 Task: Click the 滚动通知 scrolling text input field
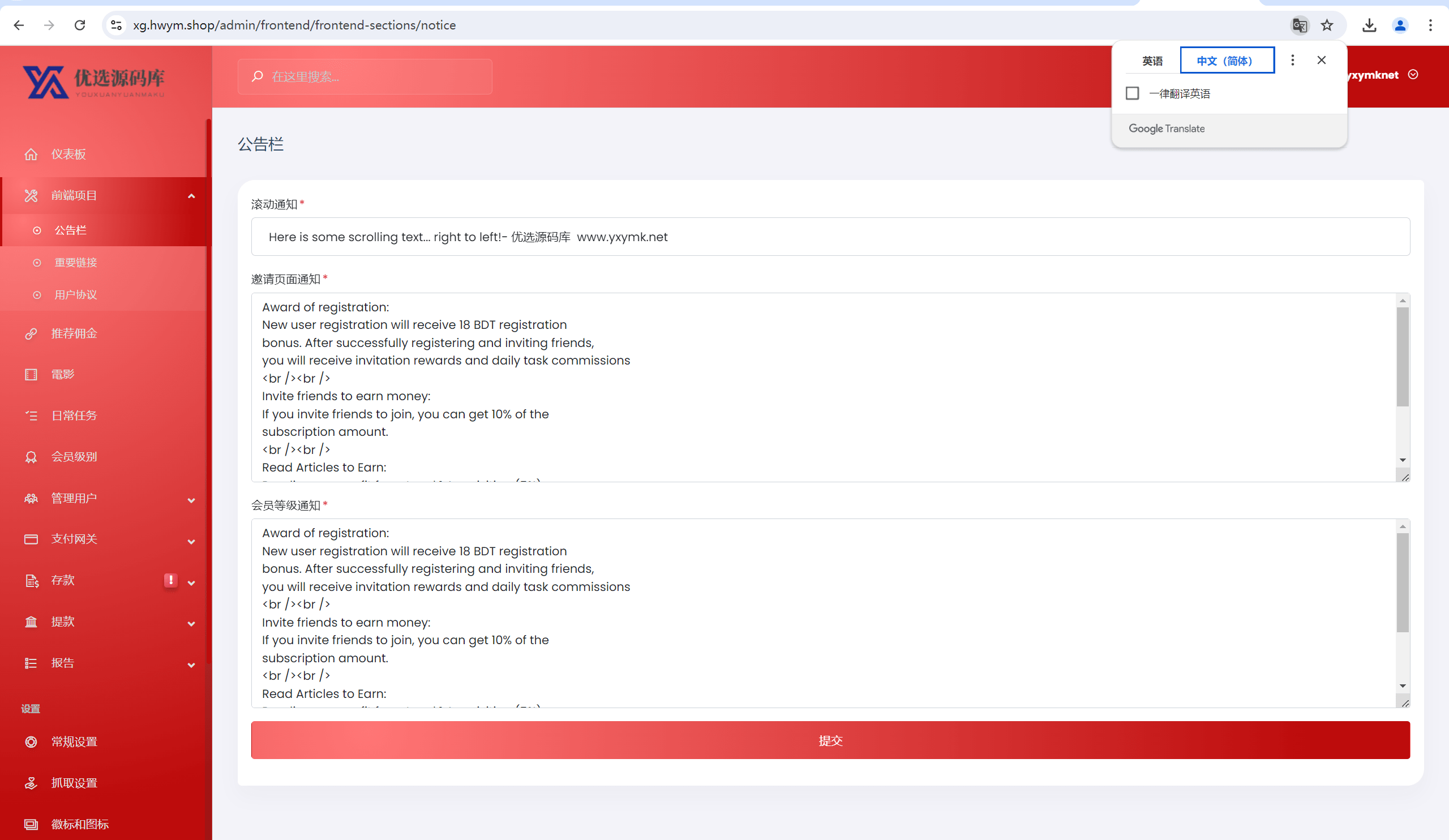[x=830, y=237]
